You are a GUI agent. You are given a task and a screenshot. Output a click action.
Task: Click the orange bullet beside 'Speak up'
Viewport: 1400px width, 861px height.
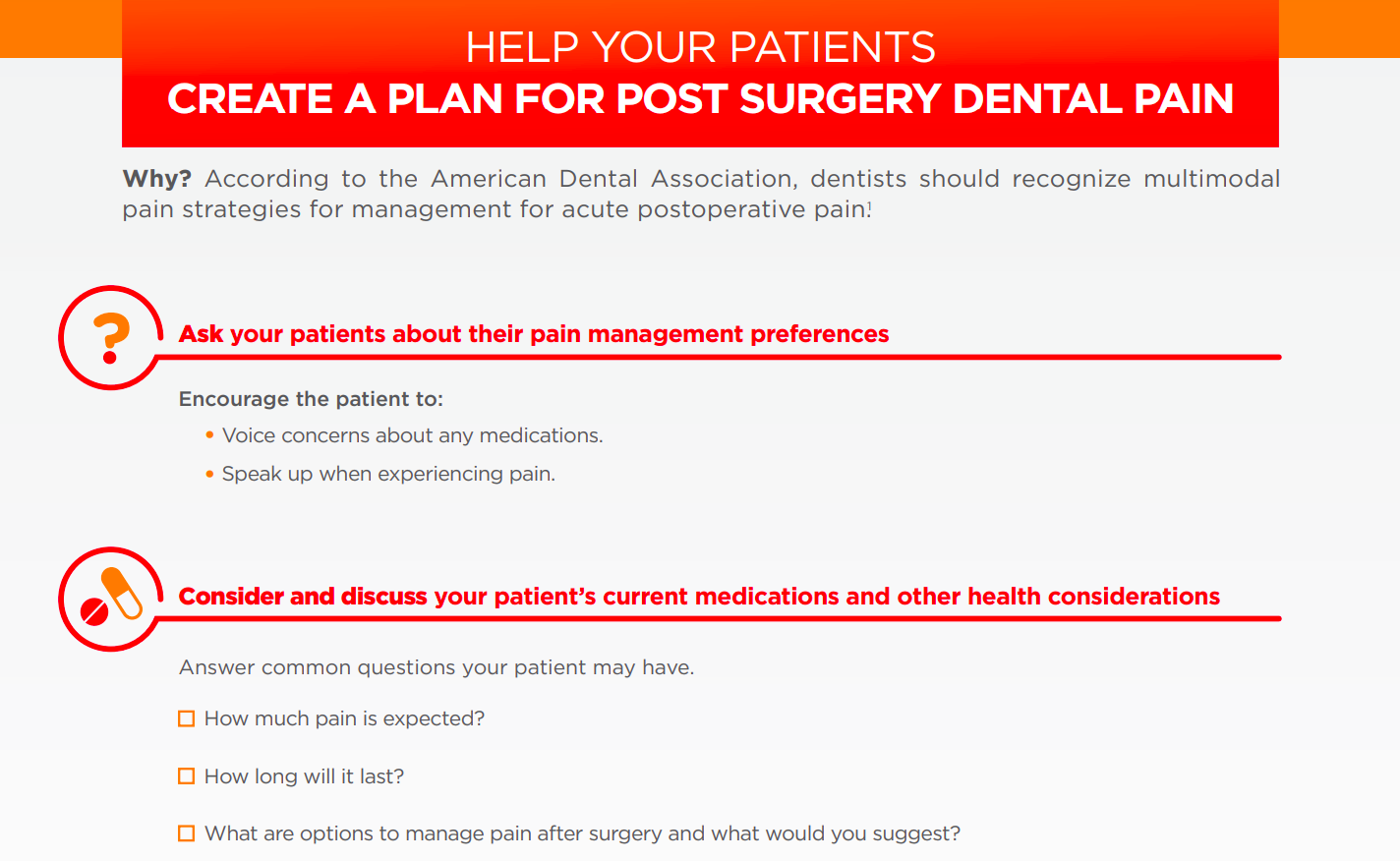(x=209, y=474)
